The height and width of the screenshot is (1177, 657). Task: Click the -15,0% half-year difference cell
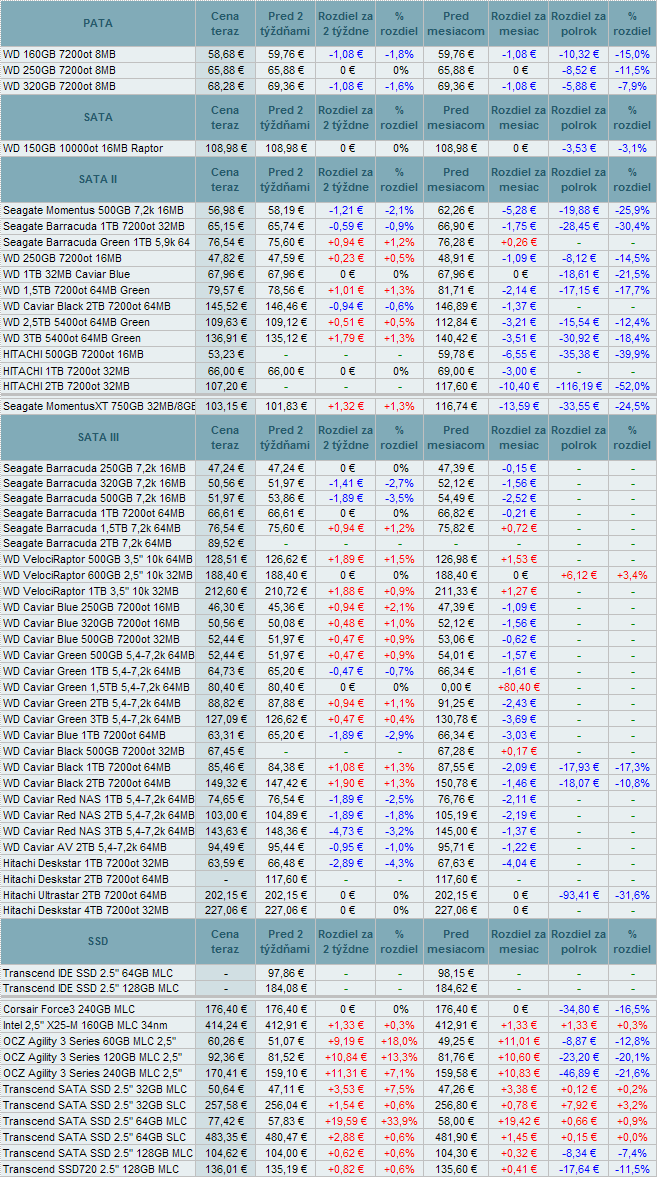point(631,55)
